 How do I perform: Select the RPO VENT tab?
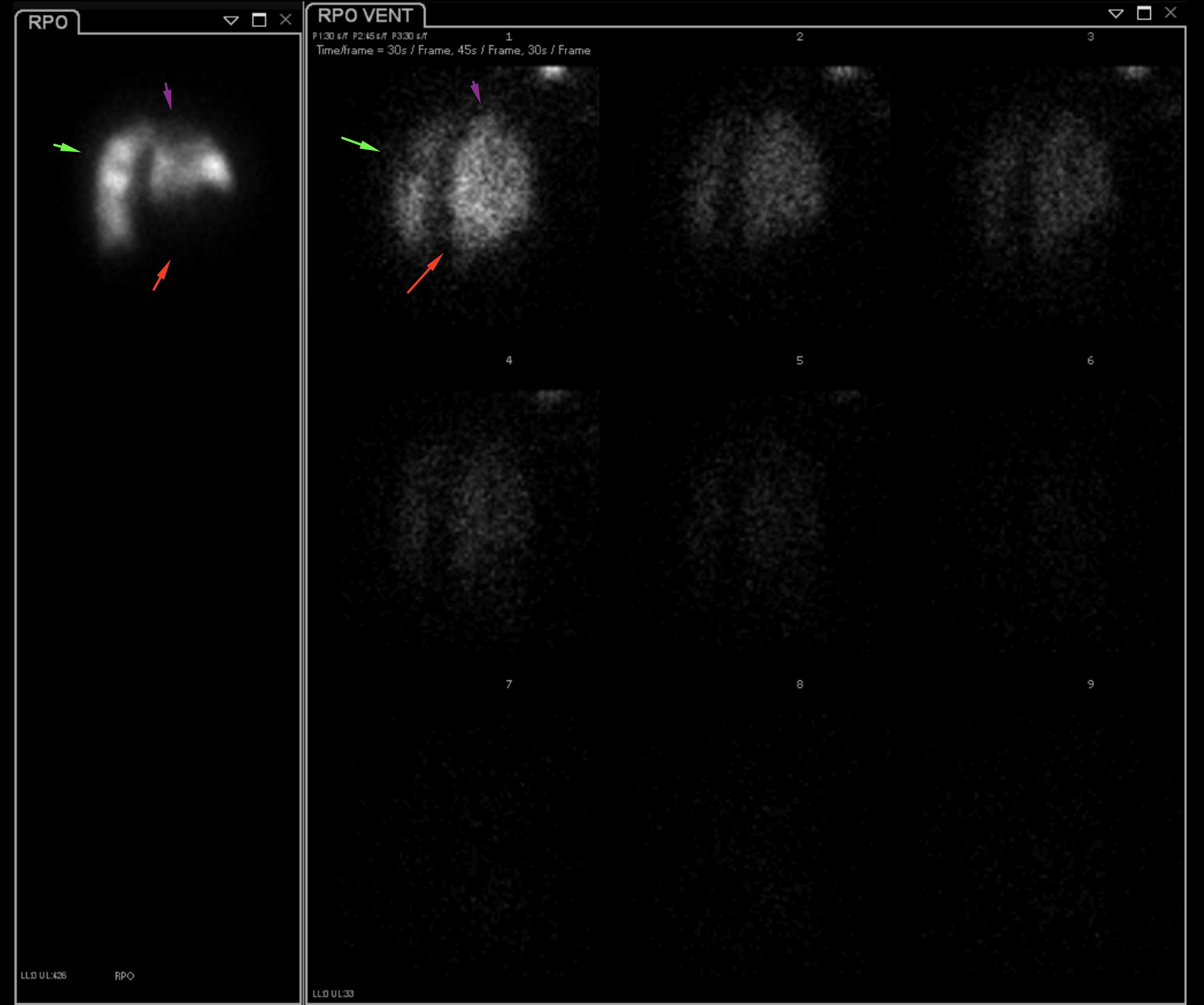coord(365,15)
